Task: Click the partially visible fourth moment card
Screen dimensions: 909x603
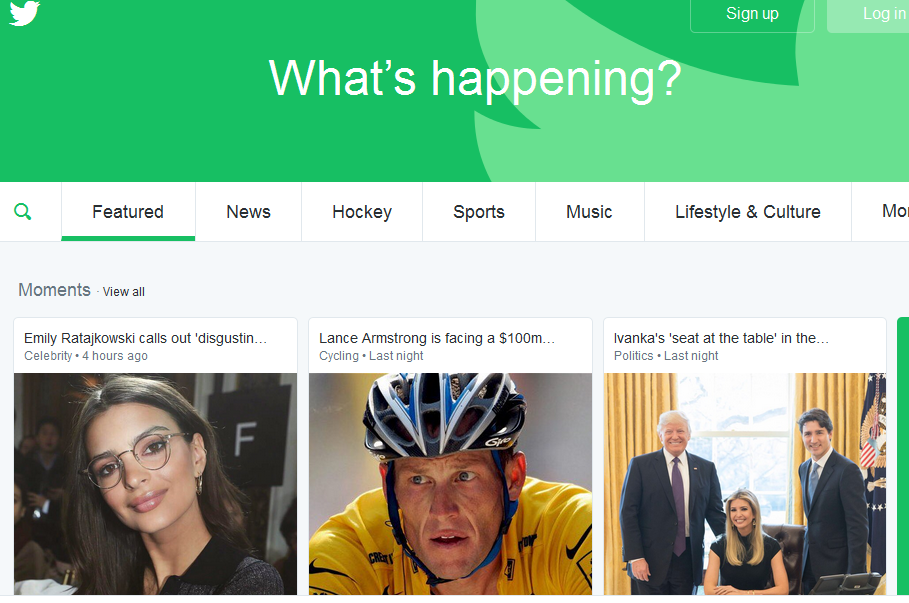Action: point(903,456)
